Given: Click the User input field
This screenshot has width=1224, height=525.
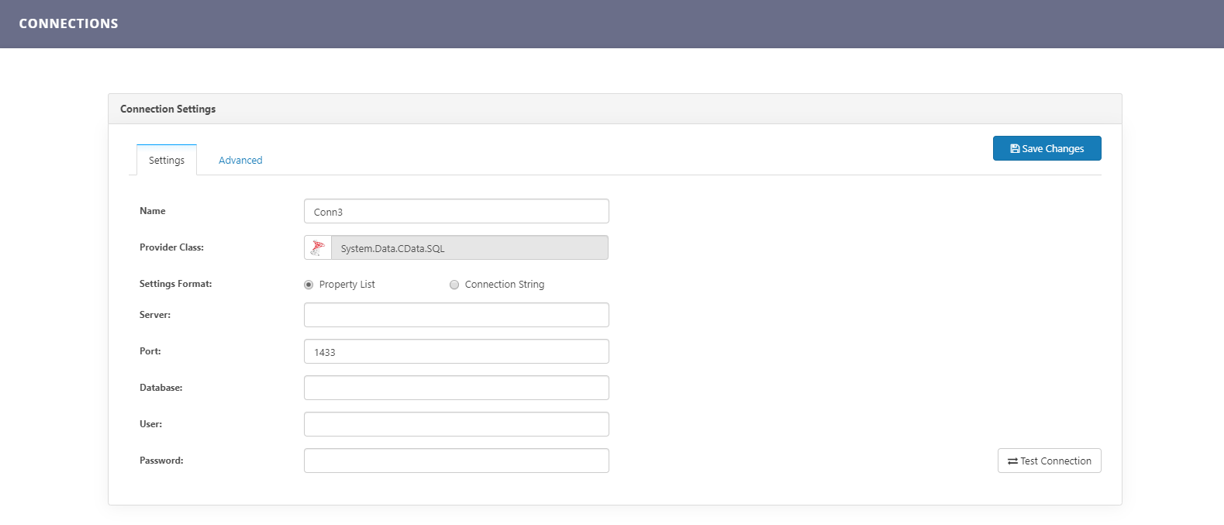Looking at the screenshot, I should (x=456, y=425).
